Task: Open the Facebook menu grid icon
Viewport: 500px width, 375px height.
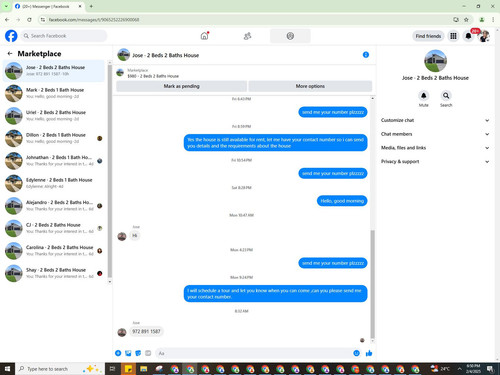Action: (x=453, y=36)
